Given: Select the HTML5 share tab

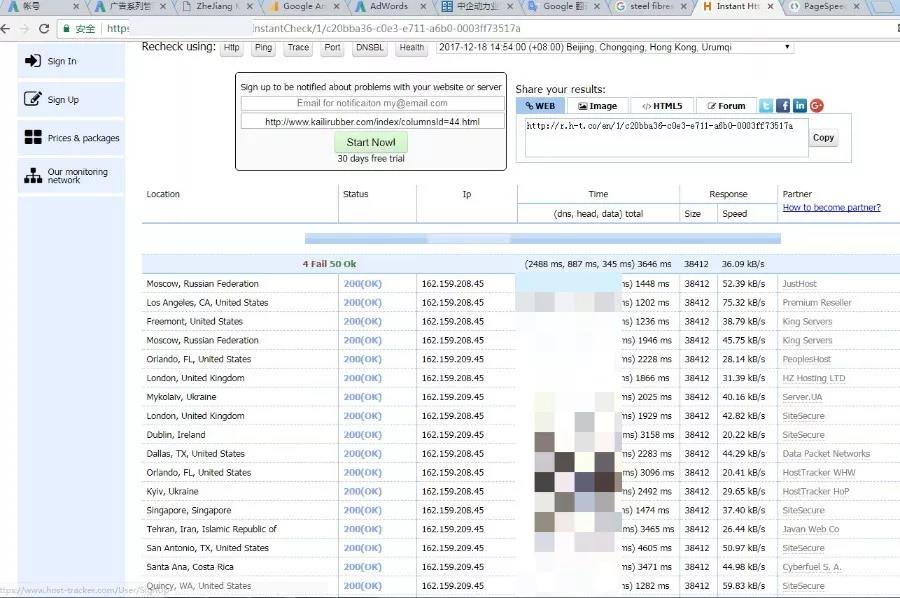Looking at the screenshot, I should point(661,106).
